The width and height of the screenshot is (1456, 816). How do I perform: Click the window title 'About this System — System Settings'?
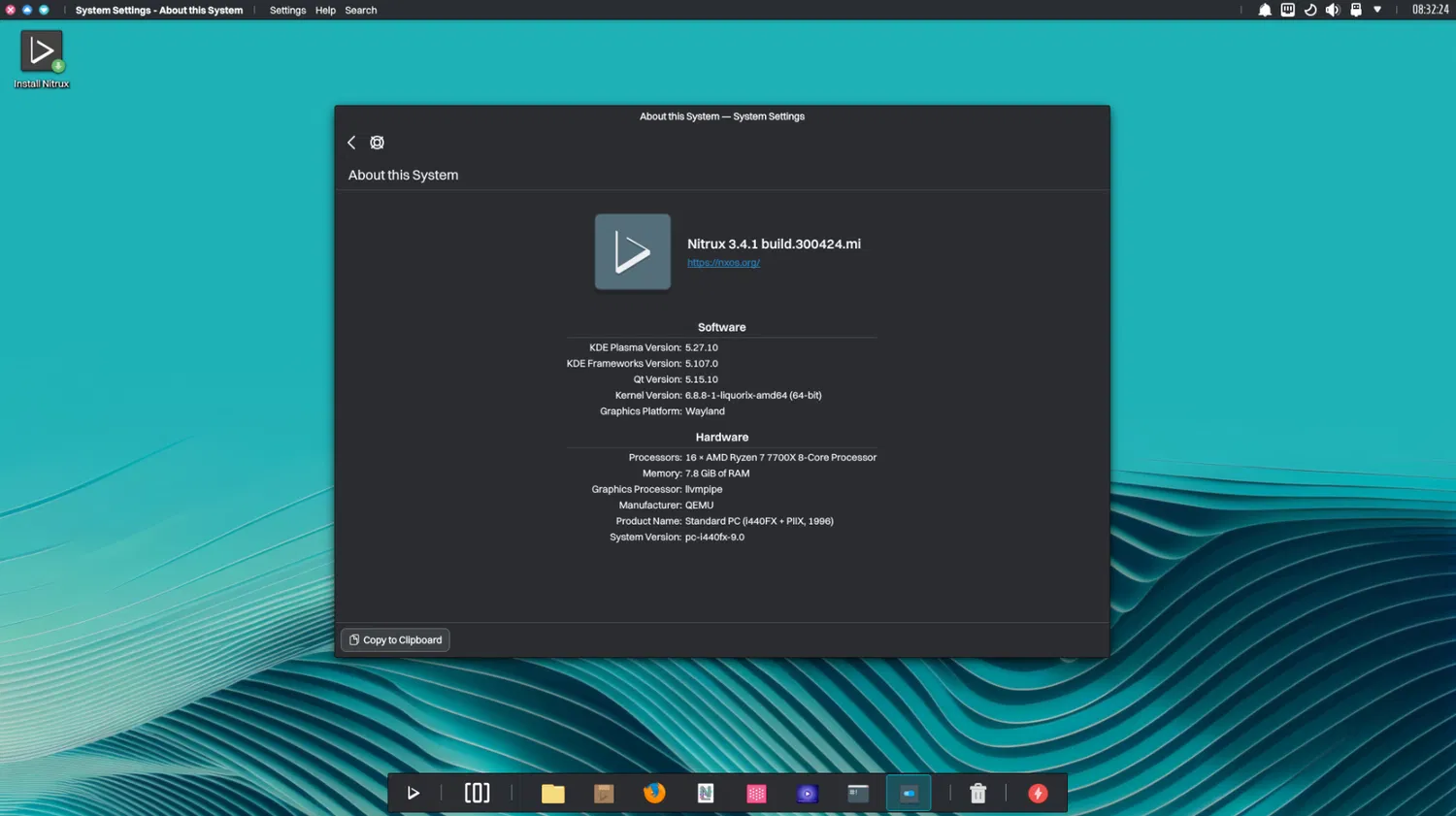(722, 116)
